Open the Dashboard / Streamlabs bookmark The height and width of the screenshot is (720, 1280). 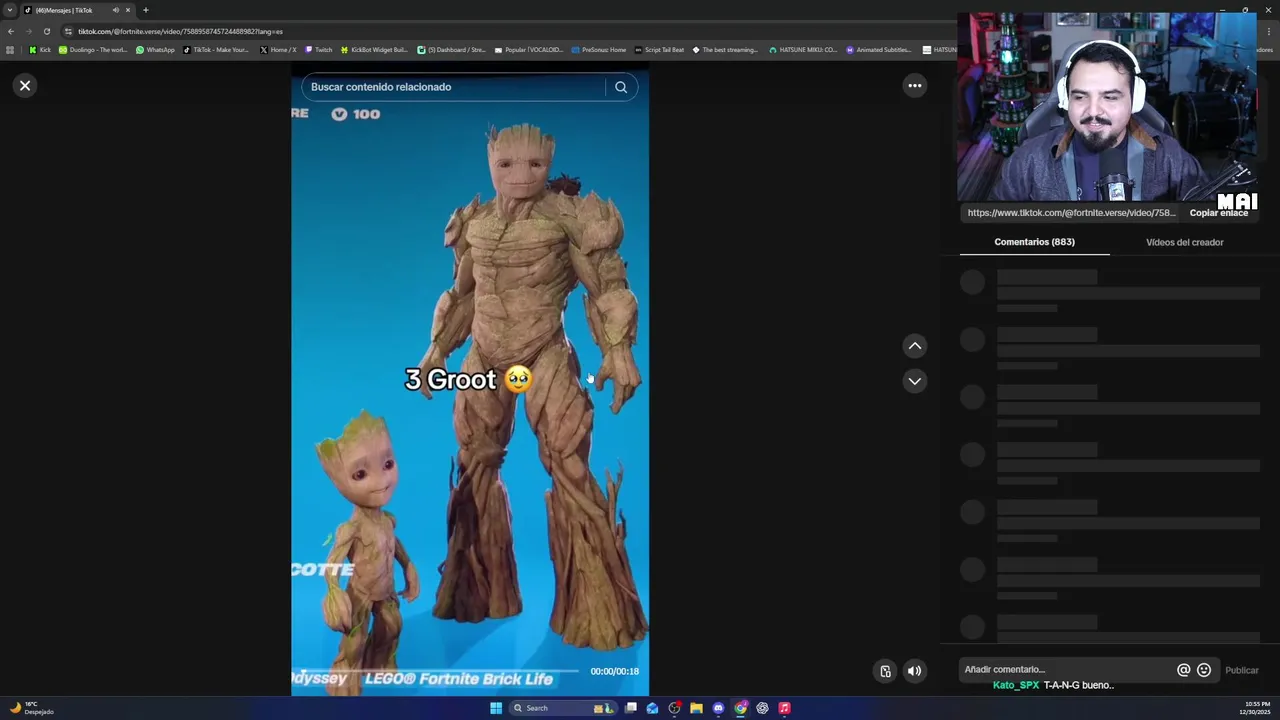[451, 50]
